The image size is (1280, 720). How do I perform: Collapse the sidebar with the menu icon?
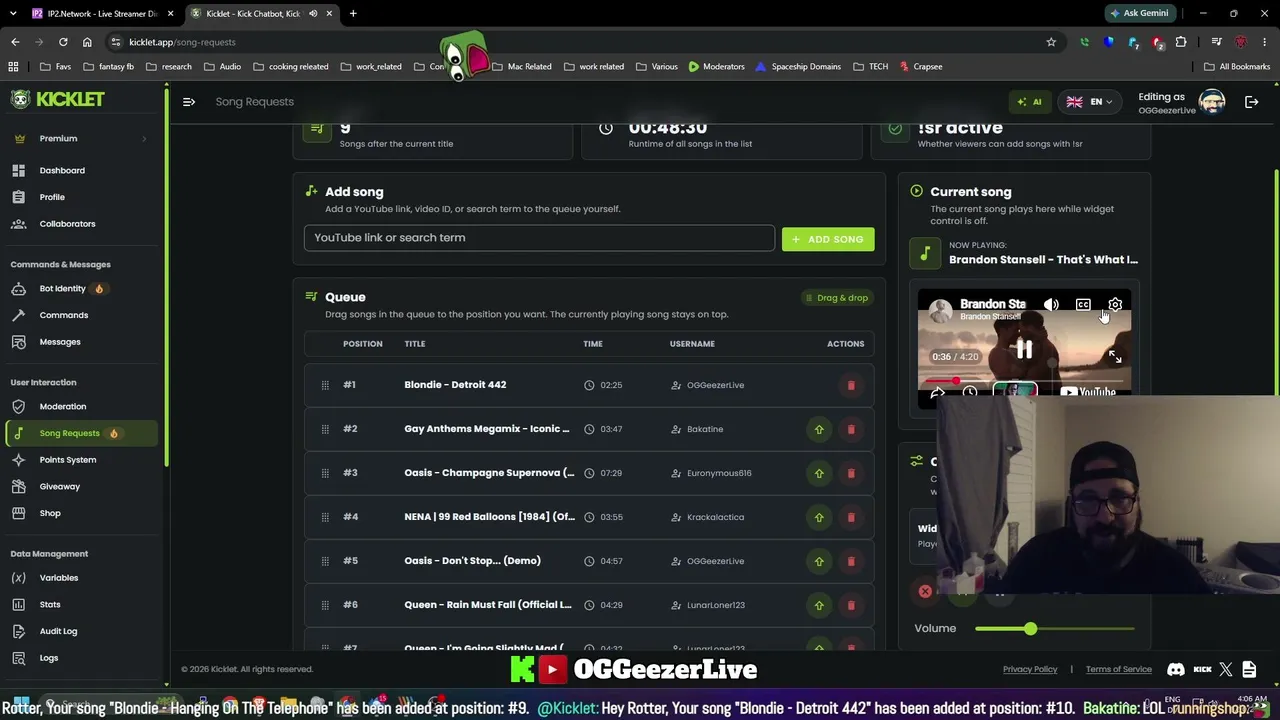189,101
